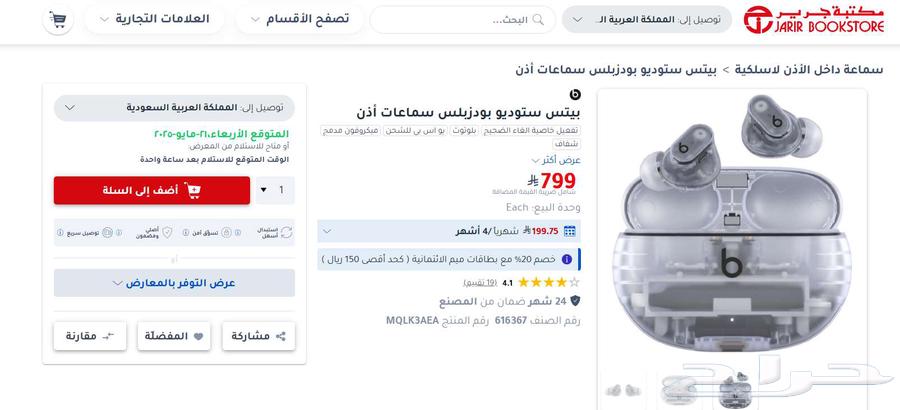Image resolution: width=900 pixels, height=410 pixels.
Task: Click the installment calendar icon
Action: point(569,231)
